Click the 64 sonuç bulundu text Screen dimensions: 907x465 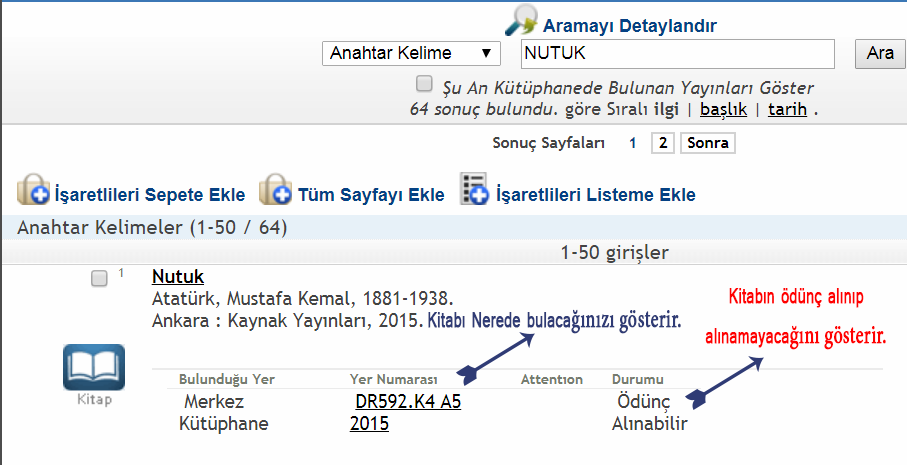[x=482, y=109]
